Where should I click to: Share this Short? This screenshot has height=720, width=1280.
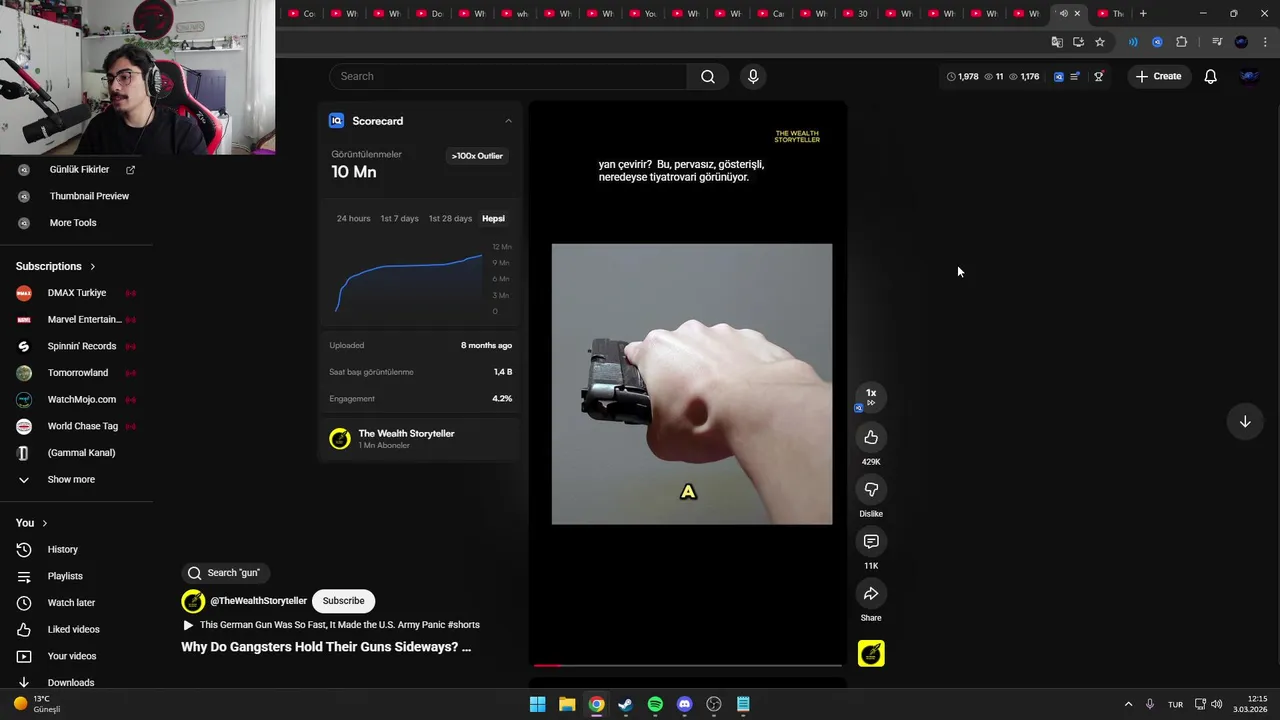click(x=871, y=593)
